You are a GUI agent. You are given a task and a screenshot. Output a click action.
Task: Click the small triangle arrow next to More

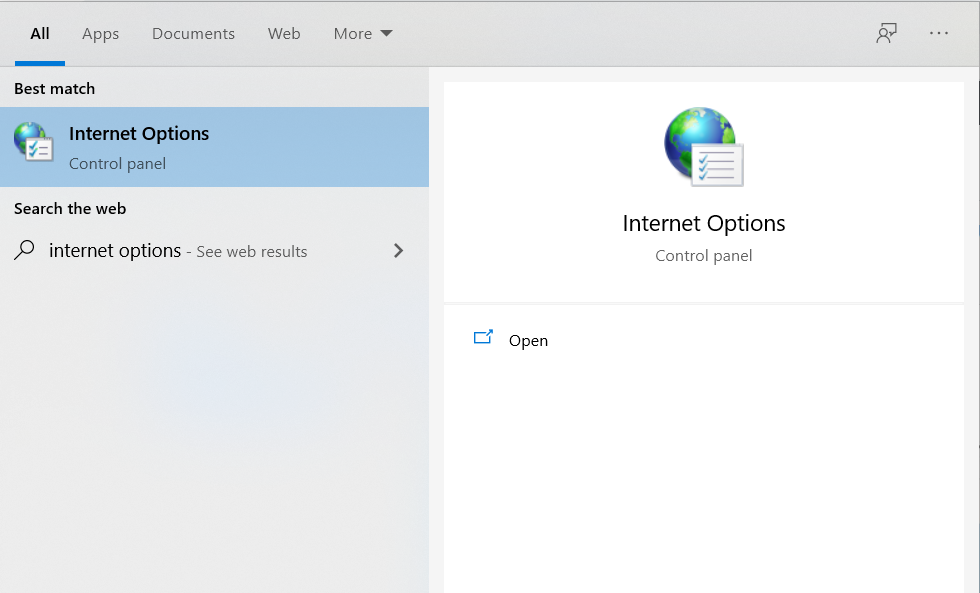[x=386, y=33]
